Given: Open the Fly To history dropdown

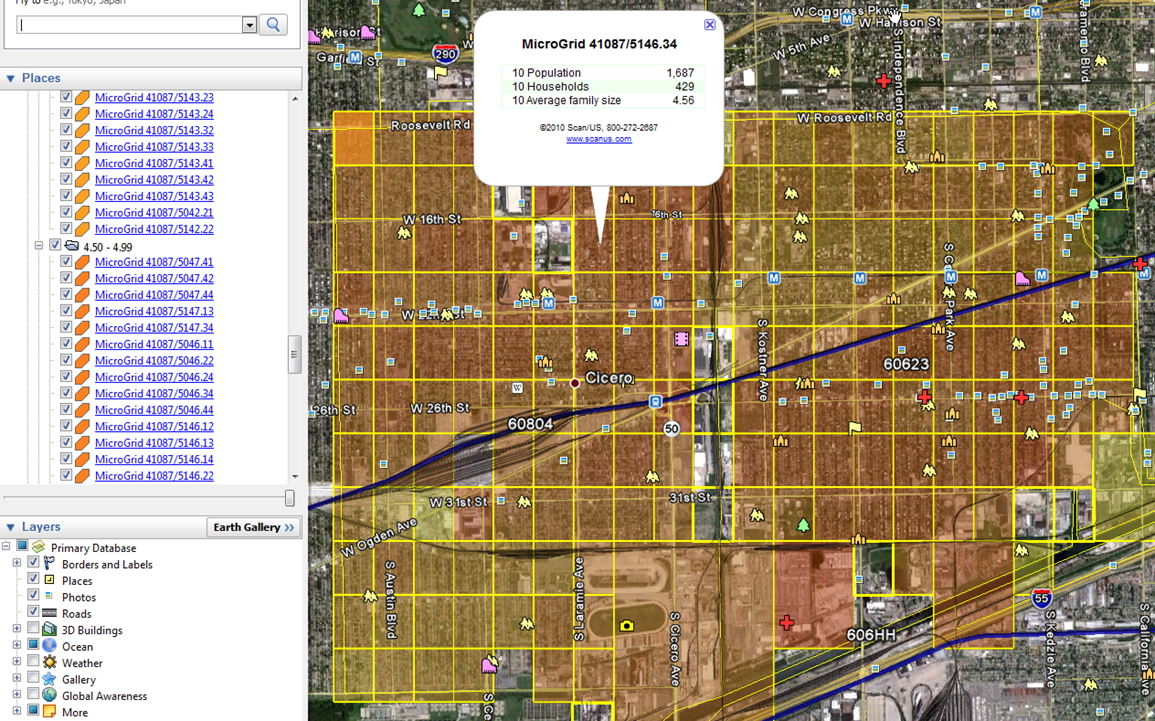Looking at the screenshot, I should pos(249,25).
